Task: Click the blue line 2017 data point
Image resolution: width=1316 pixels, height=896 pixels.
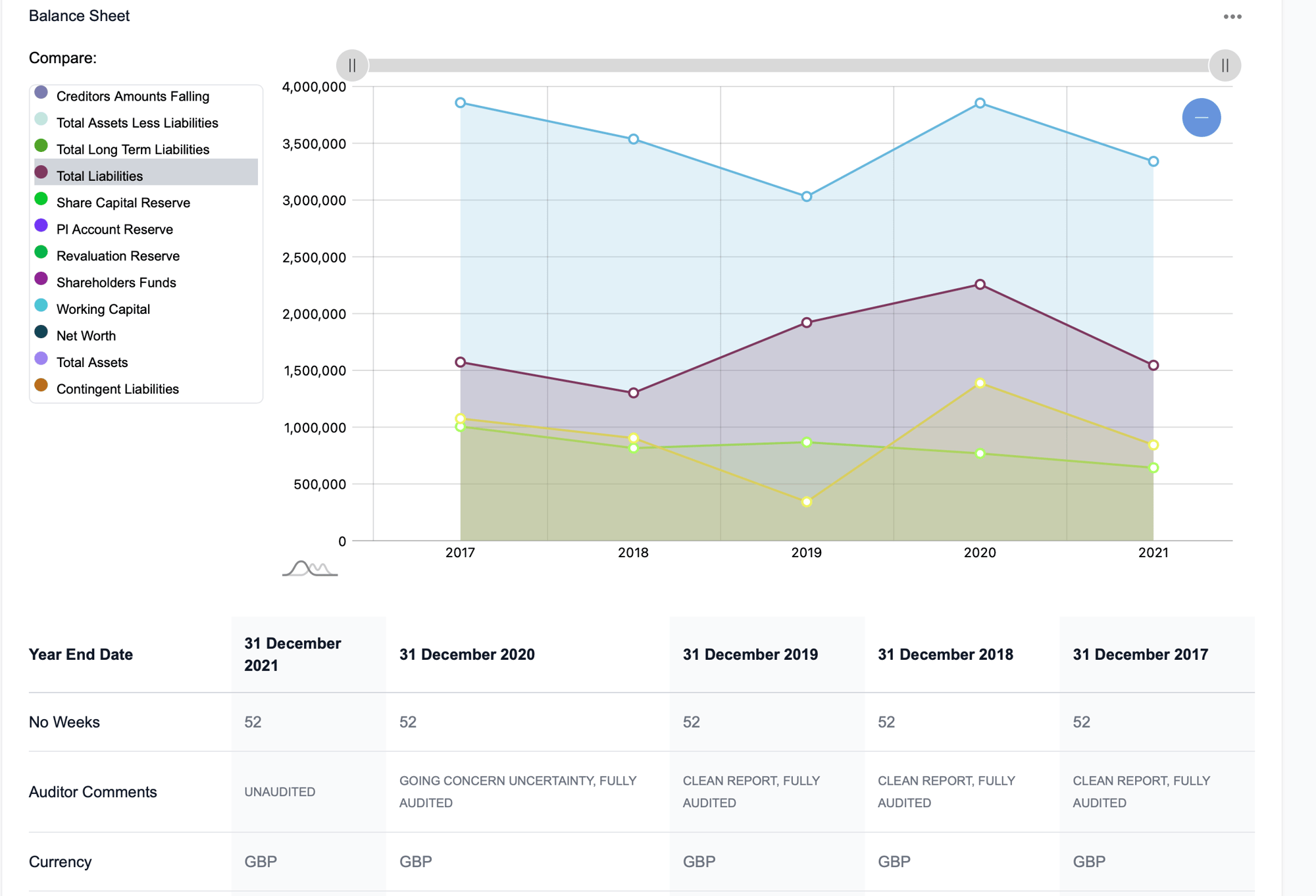Action: (x=461, y=103)
